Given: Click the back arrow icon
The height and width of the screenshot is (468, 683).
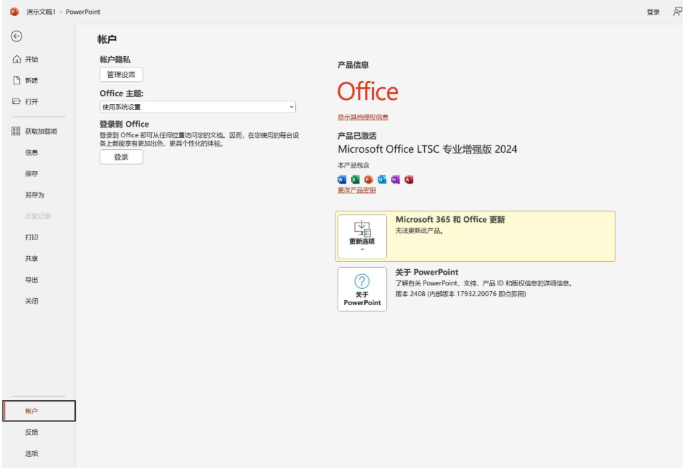Looking at the screenshot, I should point(17,36).
